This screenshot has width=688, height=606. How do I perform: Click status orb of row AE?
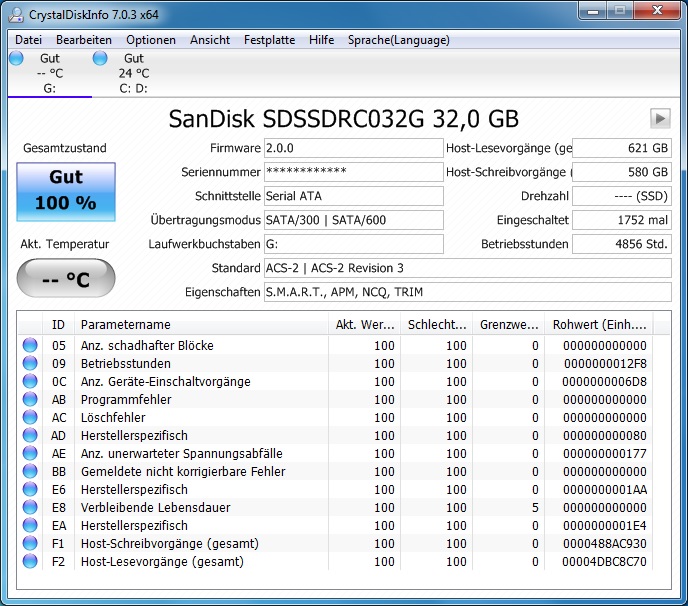coord(30,453)
